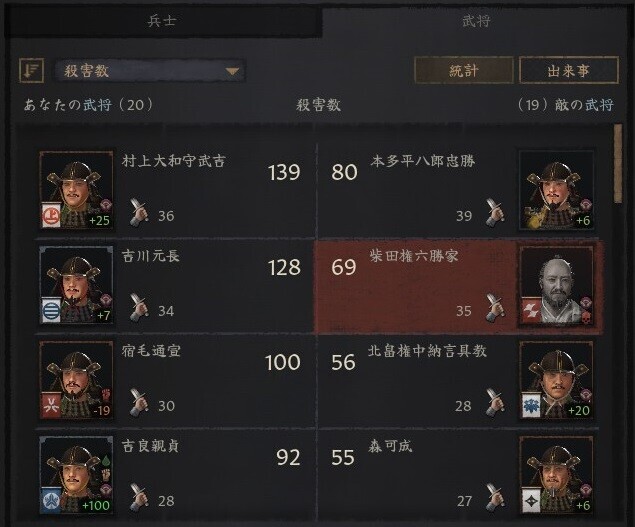This screenshot has height=527, width=635.
Task: Select the 統計 button
Action: 464,70
